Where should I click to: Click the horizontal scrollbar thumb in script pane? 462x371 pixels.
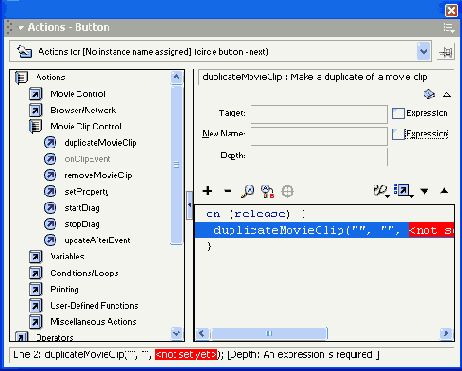(269, 333)
